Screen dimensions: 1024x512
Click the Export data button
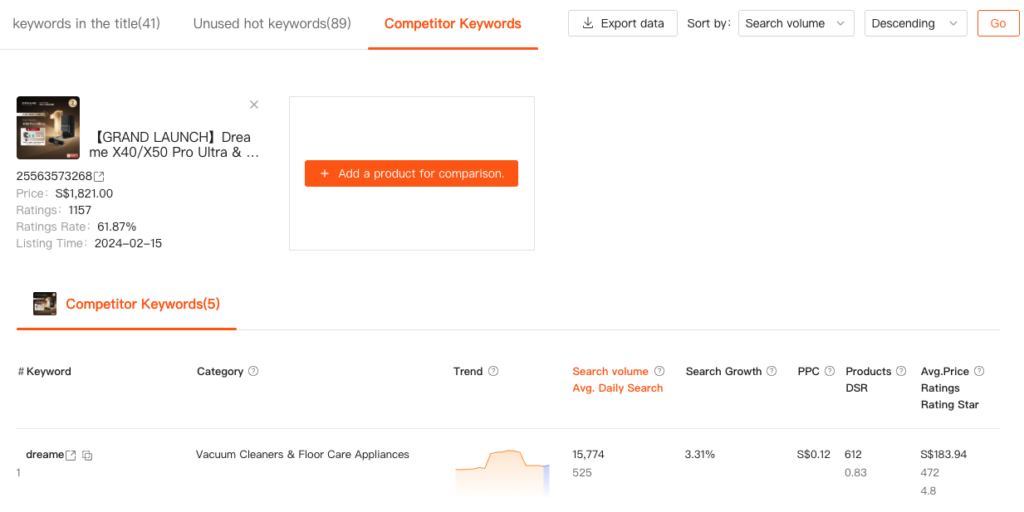pyautogui.click(x=622, y=24)
